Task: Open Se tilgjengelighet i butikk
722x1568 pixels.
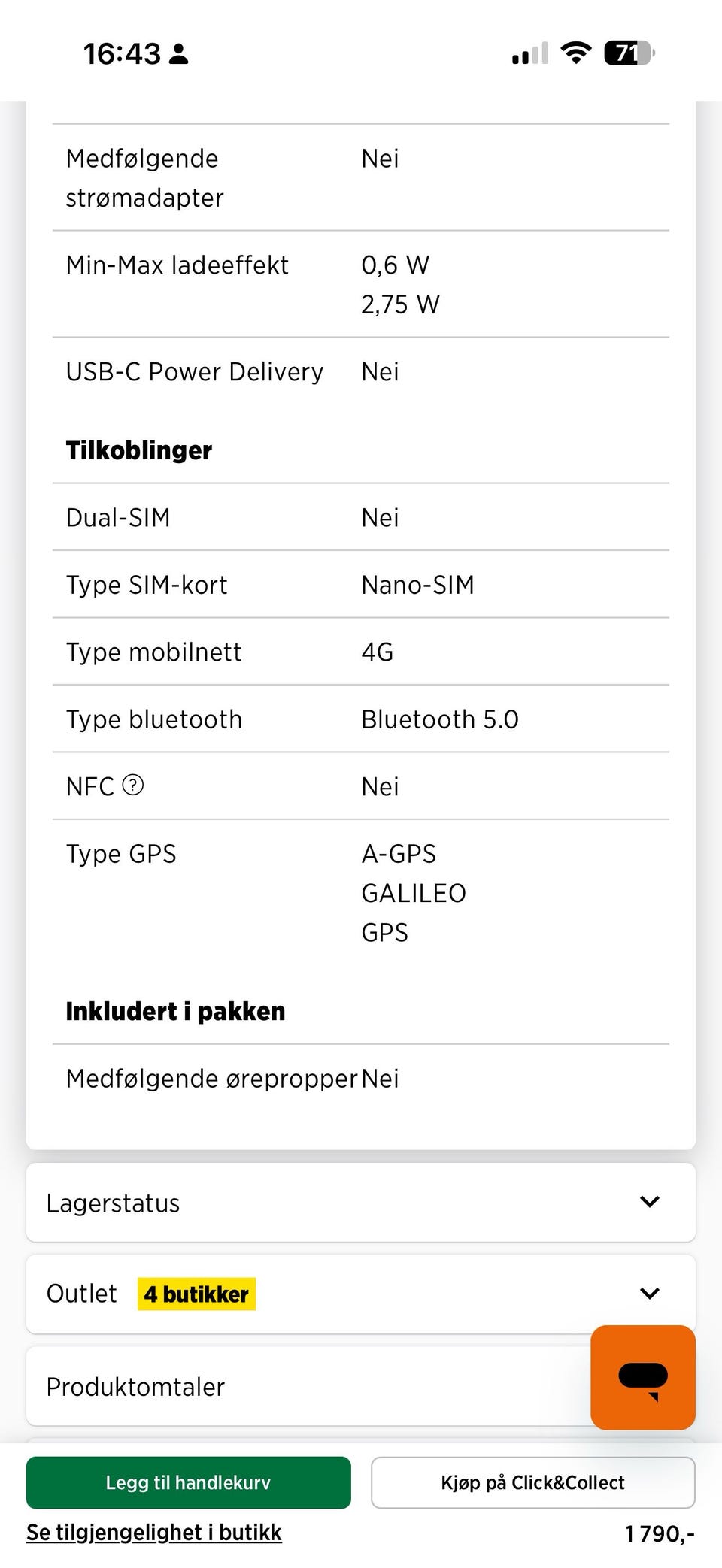Action: [x=153, y=1532]
